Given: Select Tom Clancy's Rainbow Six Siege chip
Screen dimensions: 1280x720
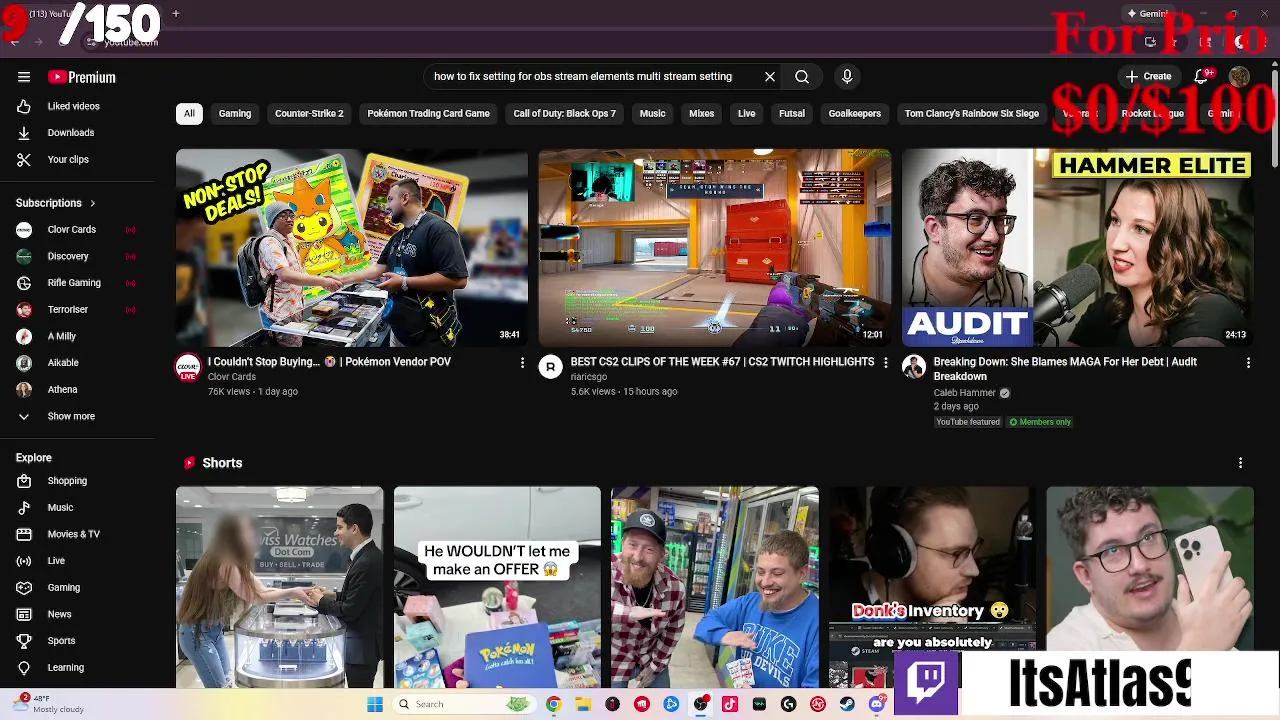Looking at the screenshot, I should (972, 113).
